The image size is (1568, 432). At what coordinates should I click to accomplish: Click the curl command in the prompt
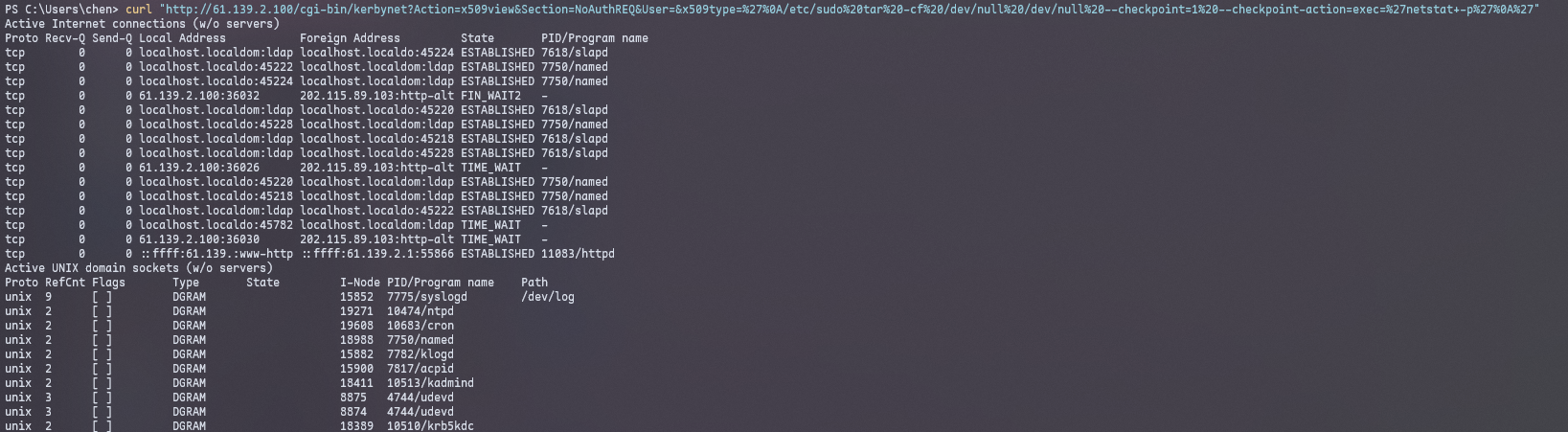(x=139, y=10)
